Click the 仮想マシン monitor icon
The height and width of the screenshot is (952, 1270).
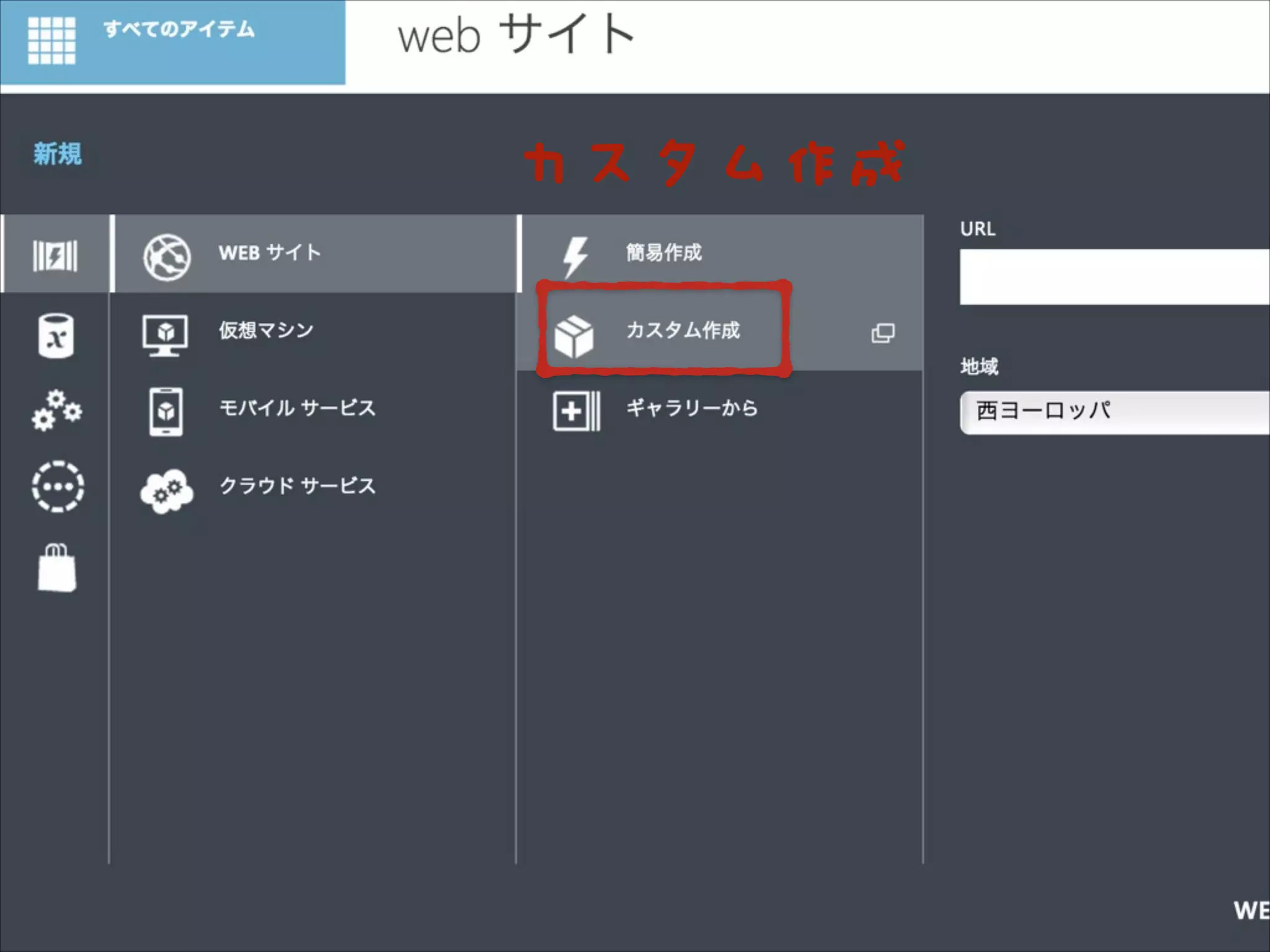tap(165, 335)
